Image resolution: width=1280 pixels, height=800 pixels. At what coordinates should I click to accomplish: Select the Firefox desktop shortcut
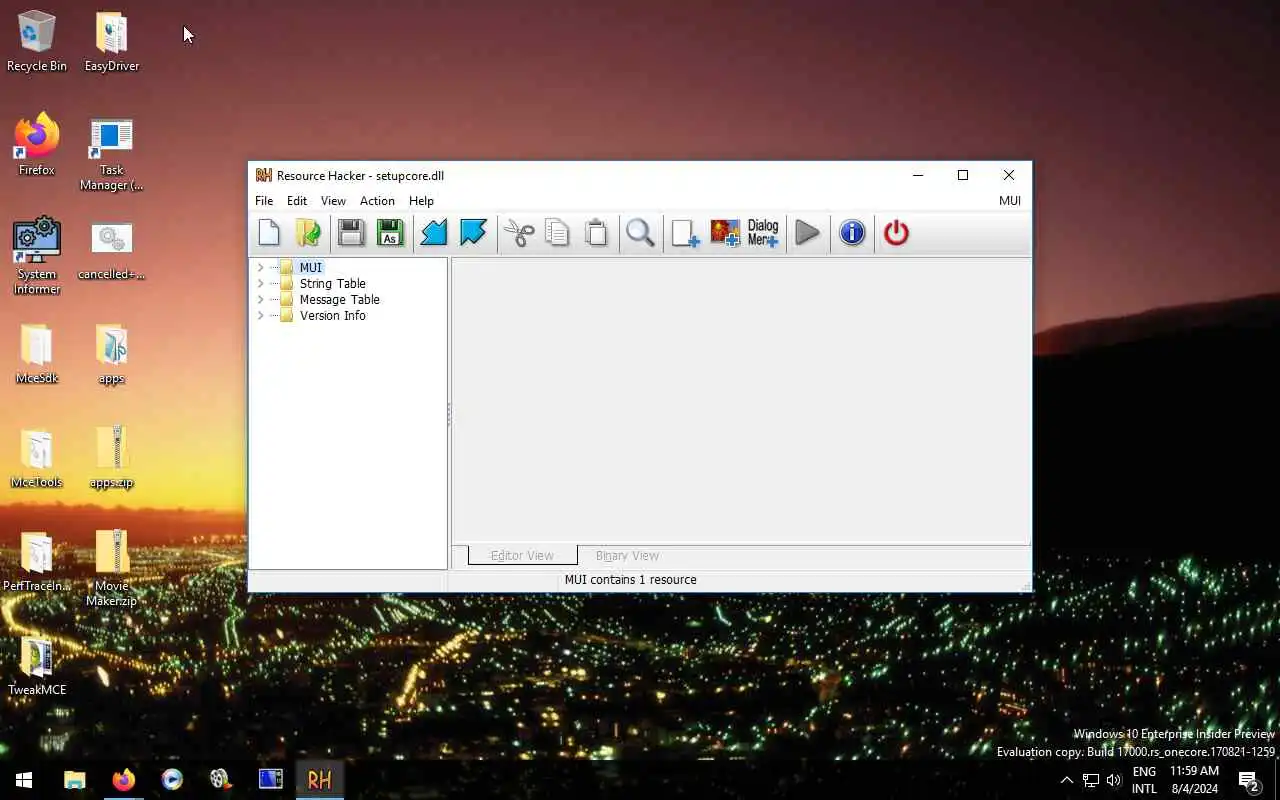click(37, 145)
